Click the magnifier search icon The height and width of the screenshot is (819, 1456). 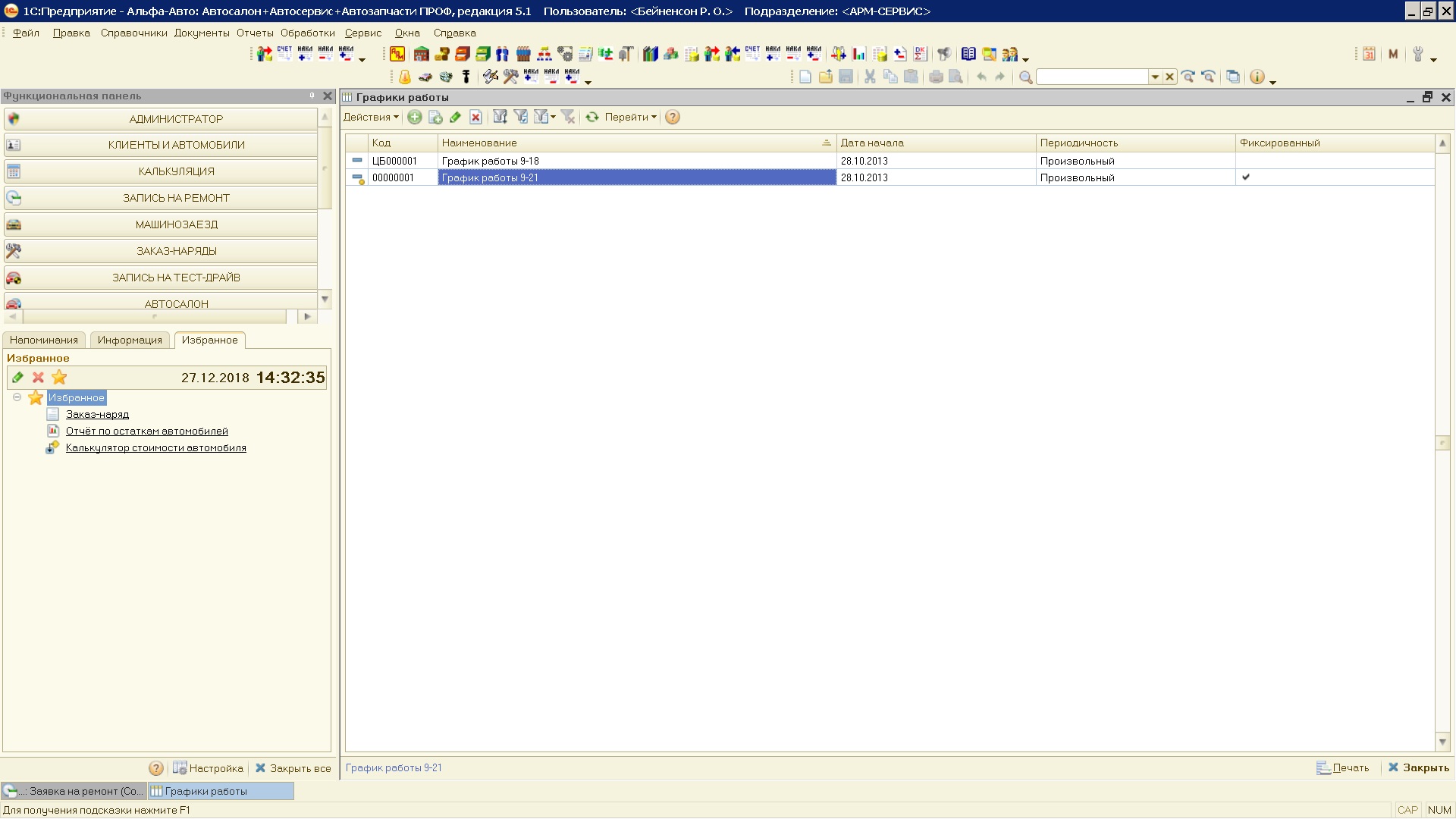pos(1025,77)
